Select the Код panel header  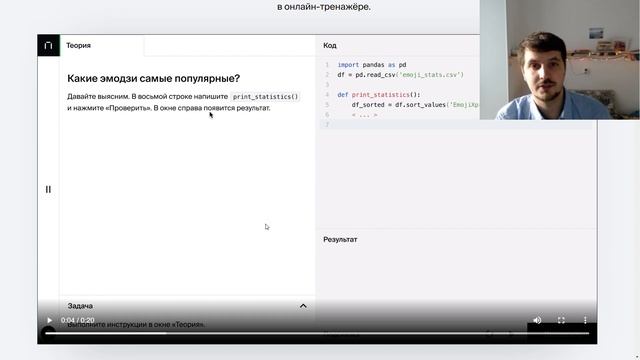pos(330,45)
